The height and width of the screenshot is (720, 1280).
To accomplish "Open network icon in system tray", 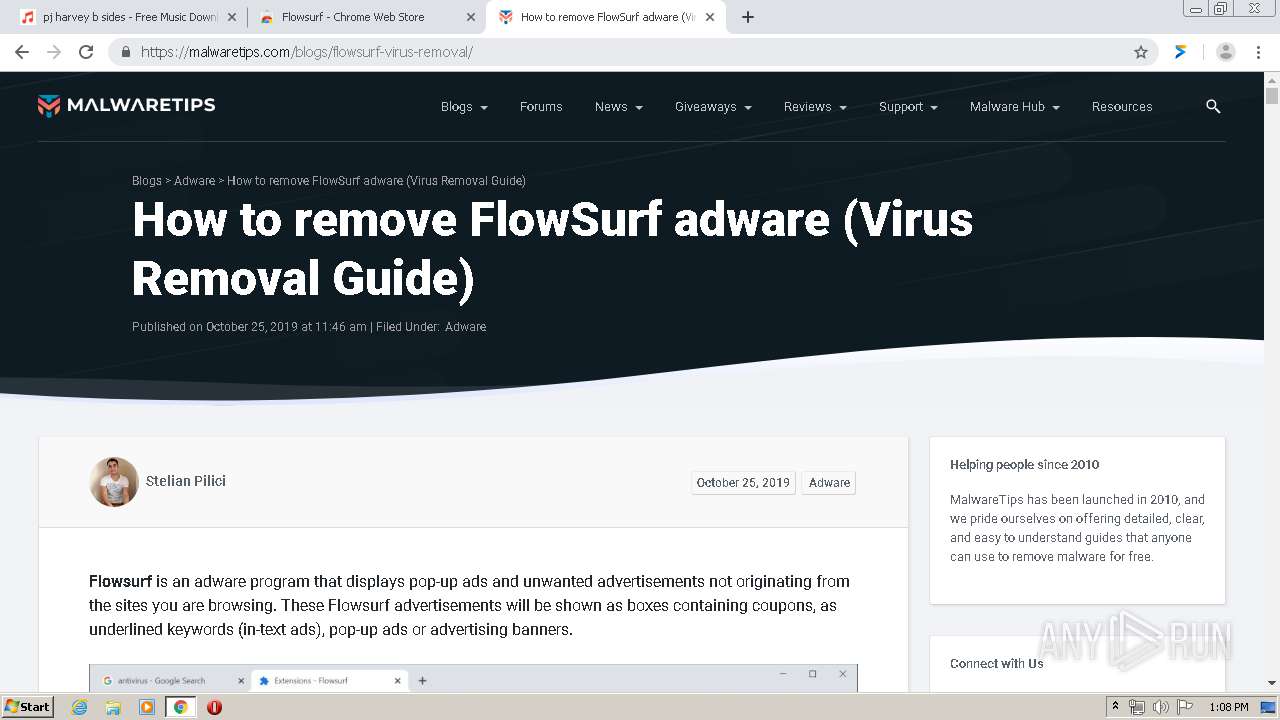I will coord(1137,707).
